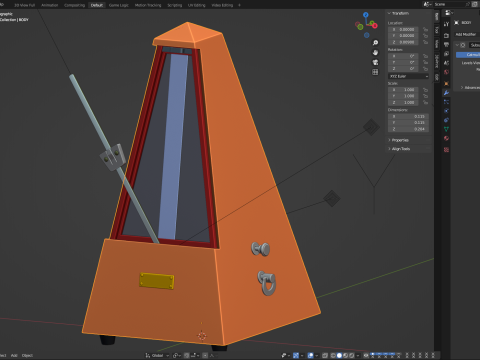
Task: Click the Dimensions Z value field
Action: tap(408, 129)
